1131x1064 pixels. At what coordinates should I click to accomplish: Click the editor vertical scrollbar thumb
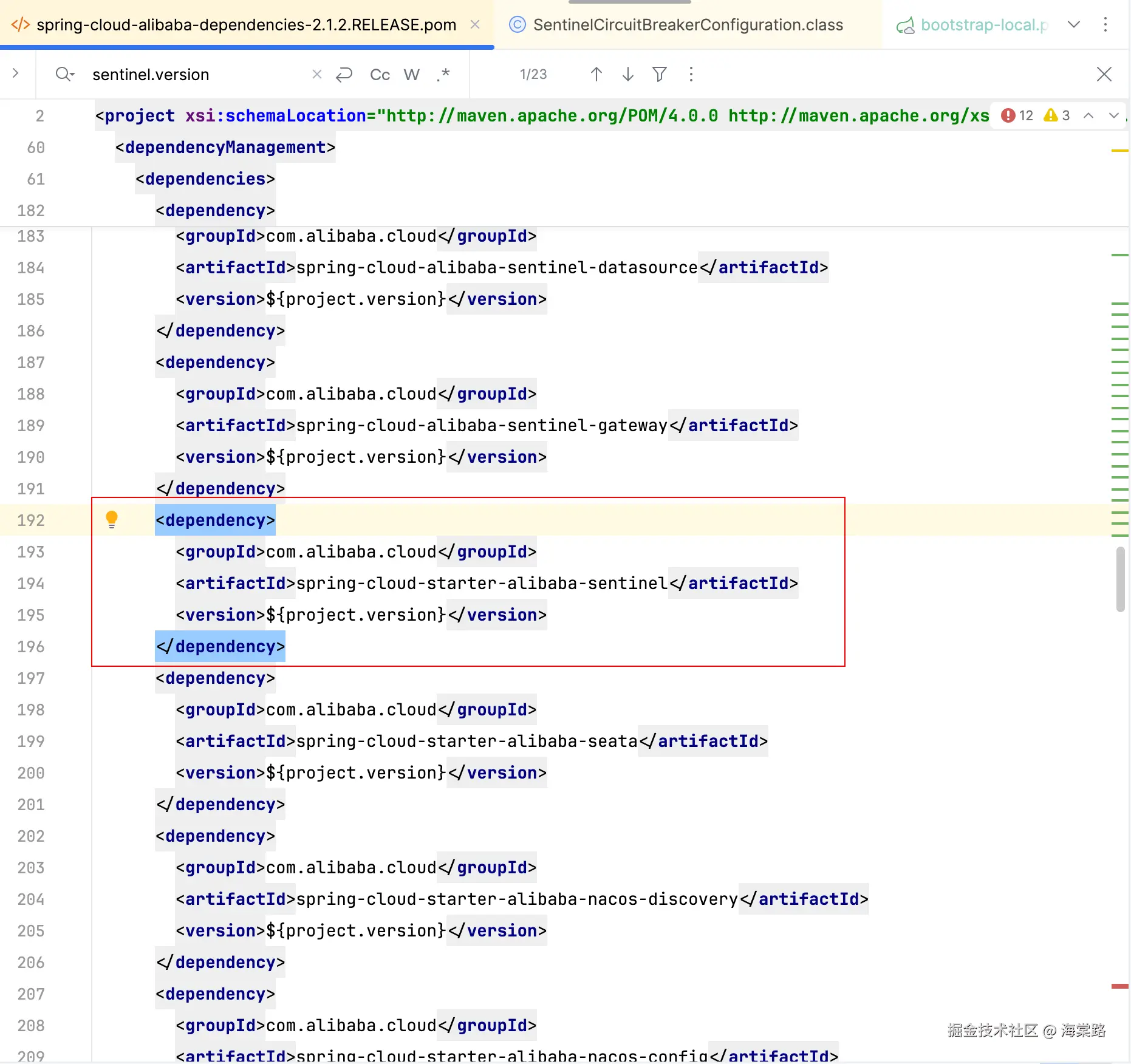coord(1121,579)
